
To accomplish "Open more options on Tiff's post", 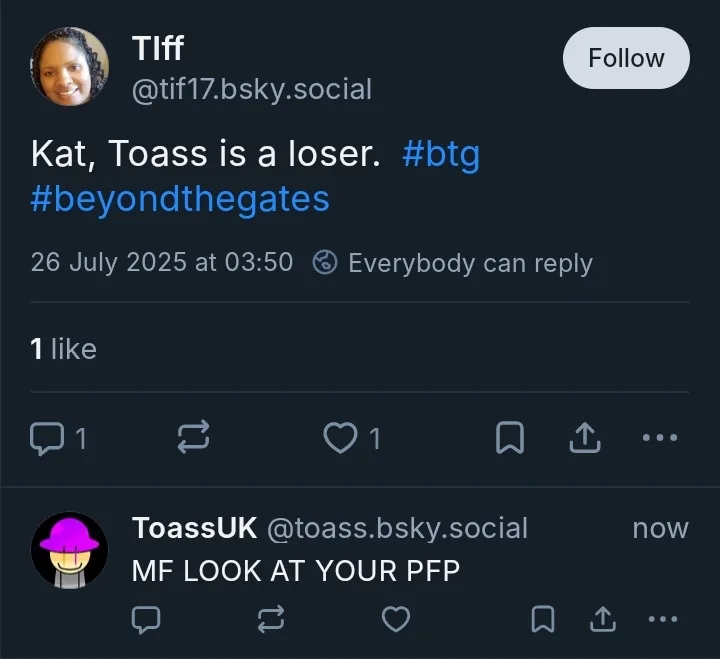I will point(661,438).
